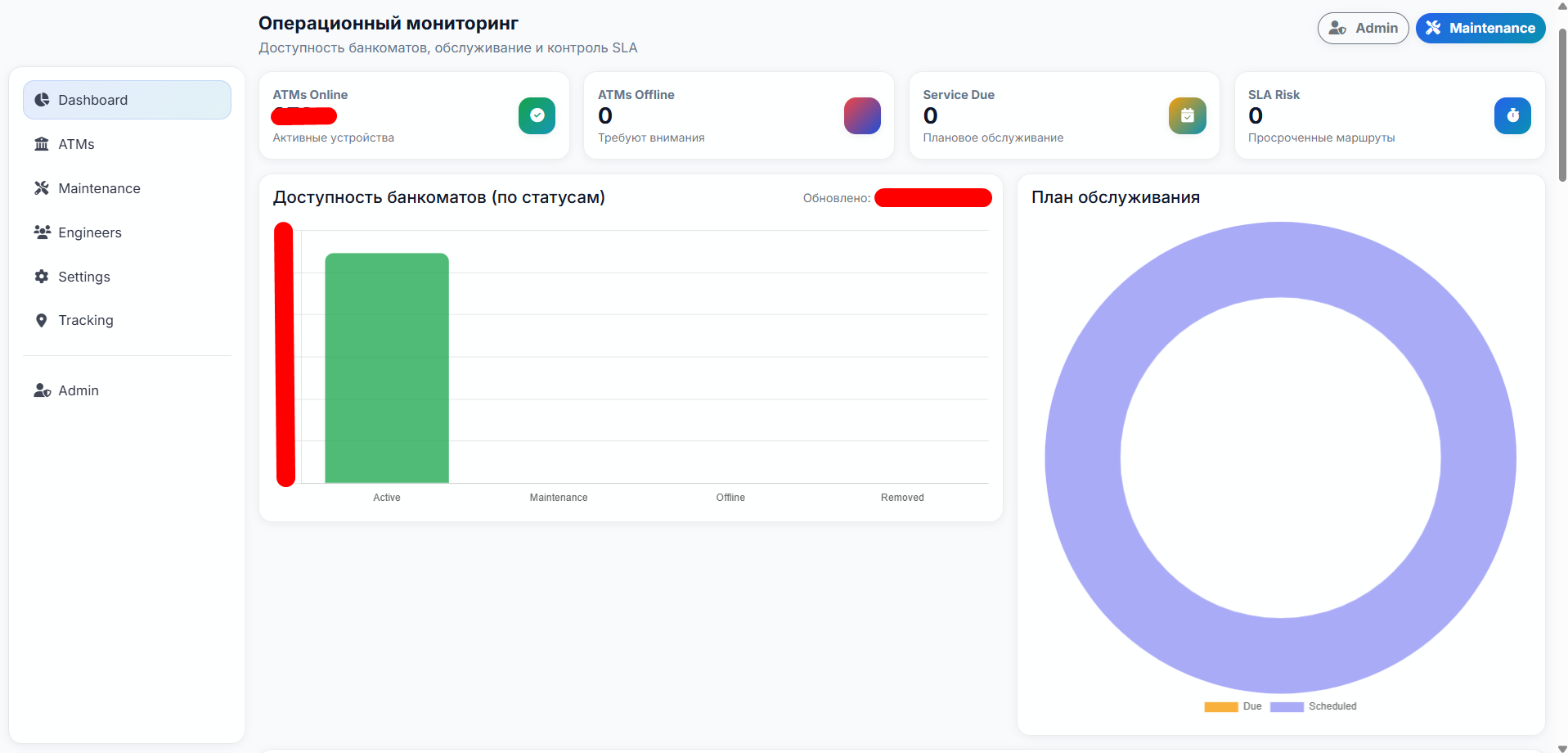The width and height of the screenshot is (1568, 753).
Task: Toggle the Scheduled legend item in chart
Action: tap(1313, 706)
